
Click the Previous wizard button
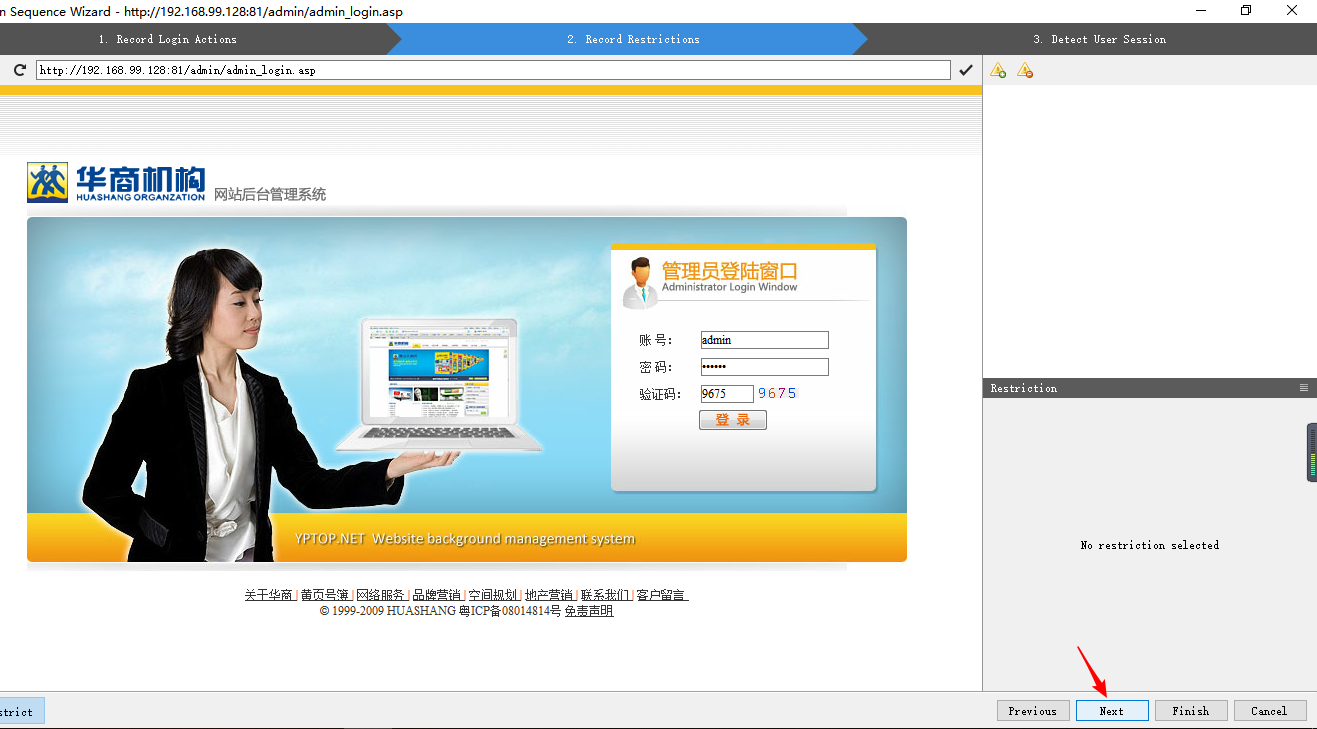pos(1033,710)
